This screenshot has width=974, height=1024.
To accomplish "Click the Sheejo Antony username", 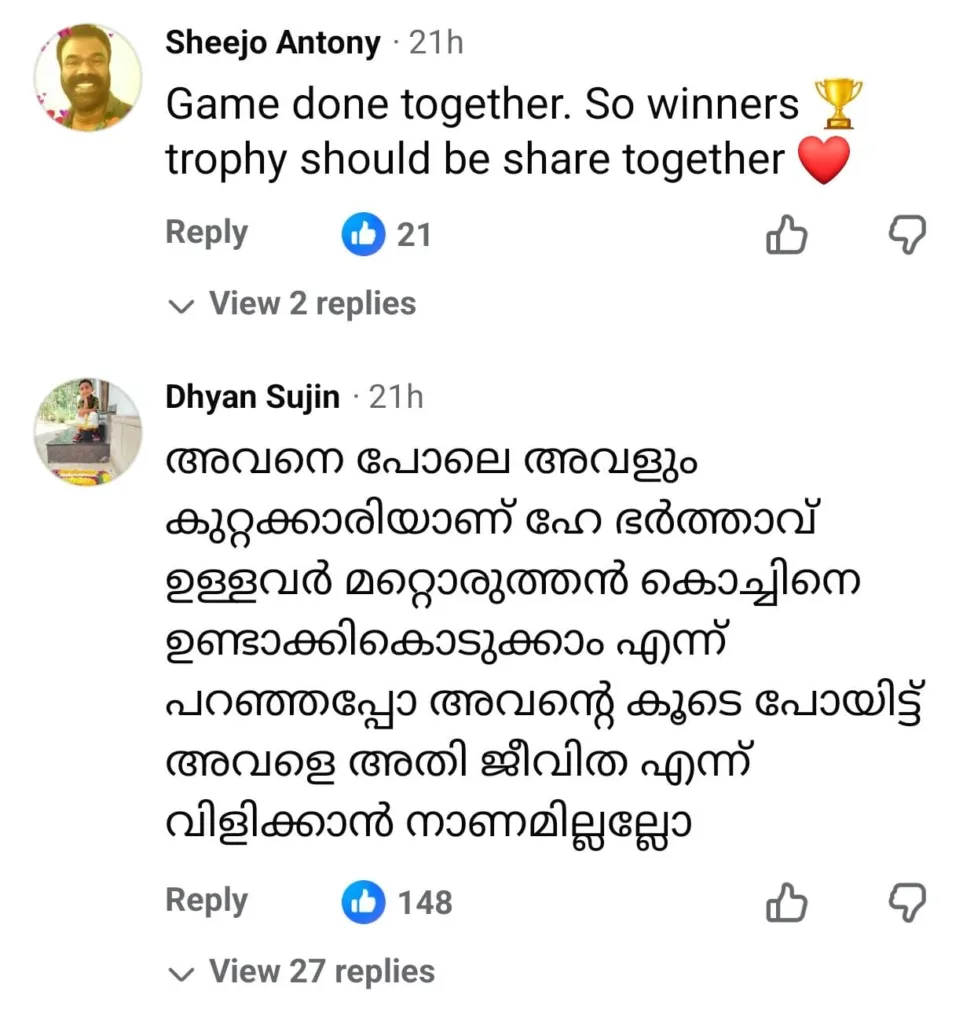I will 272,43.
